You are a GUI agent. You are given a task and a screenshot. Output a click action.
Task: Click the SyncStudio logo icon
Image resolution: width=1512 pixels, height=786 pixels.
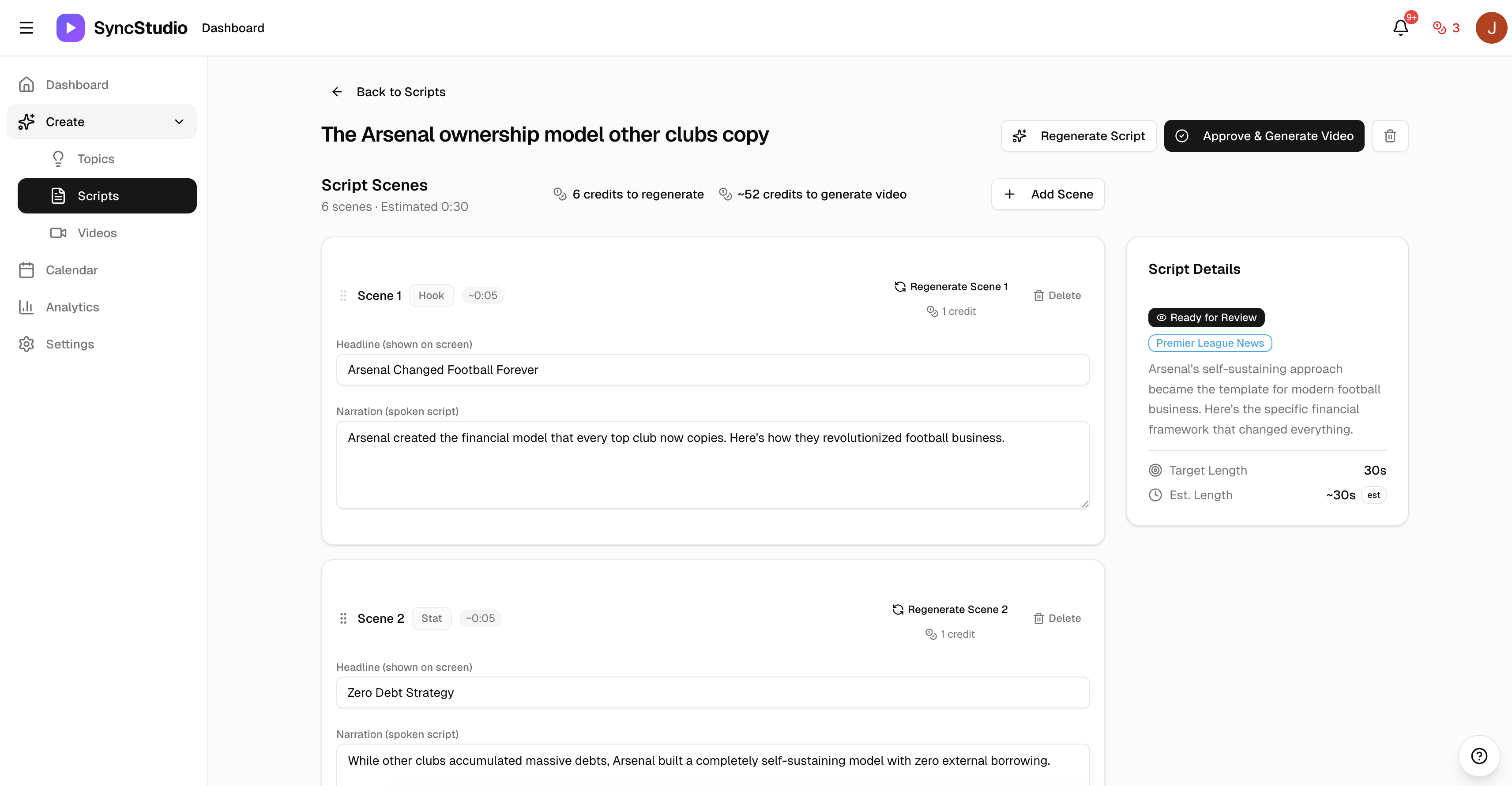pyautogui.click(x=70, y=28)
